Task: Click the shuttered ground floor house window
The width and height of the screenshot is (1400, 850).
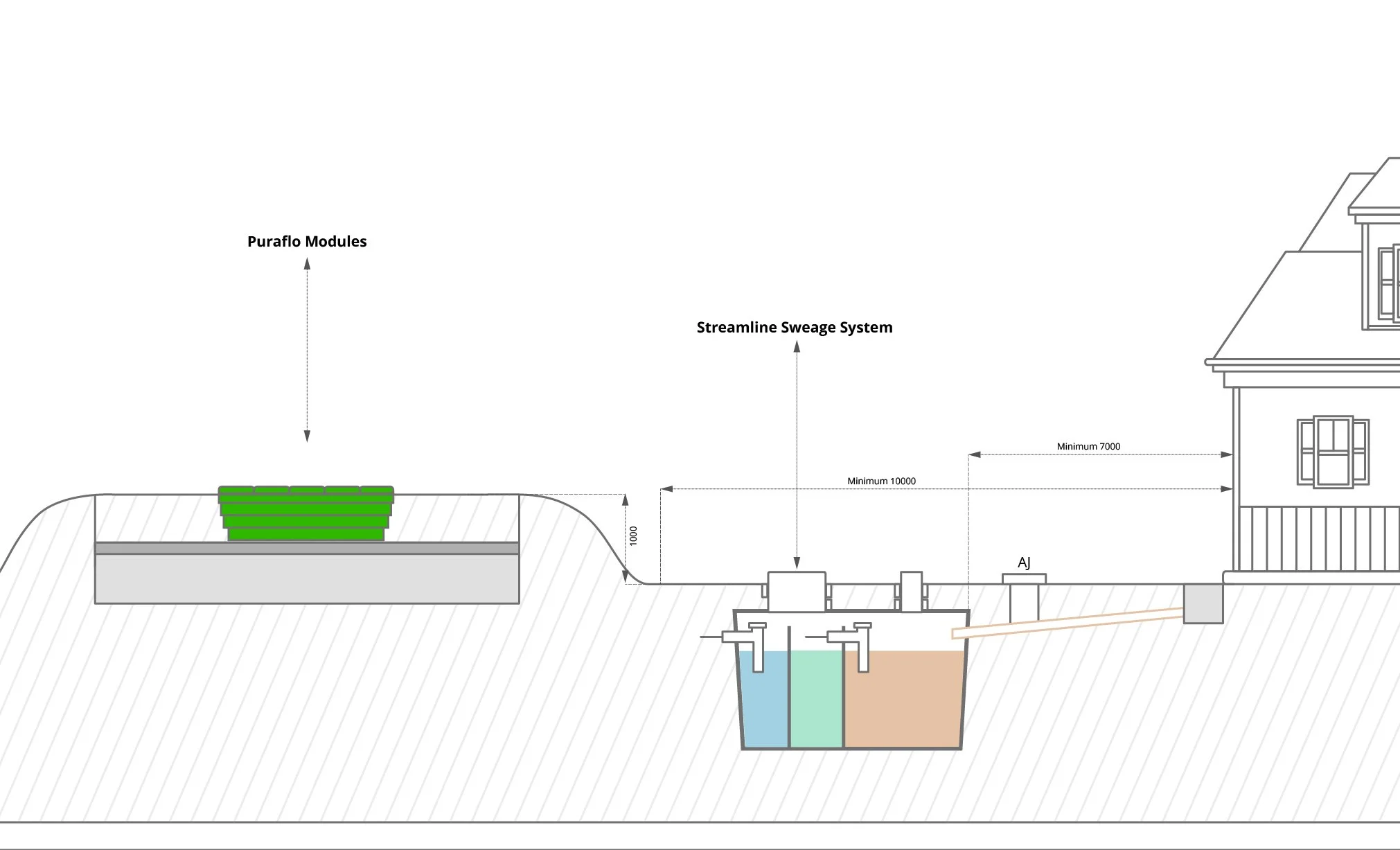Action: click(1333, 452)
